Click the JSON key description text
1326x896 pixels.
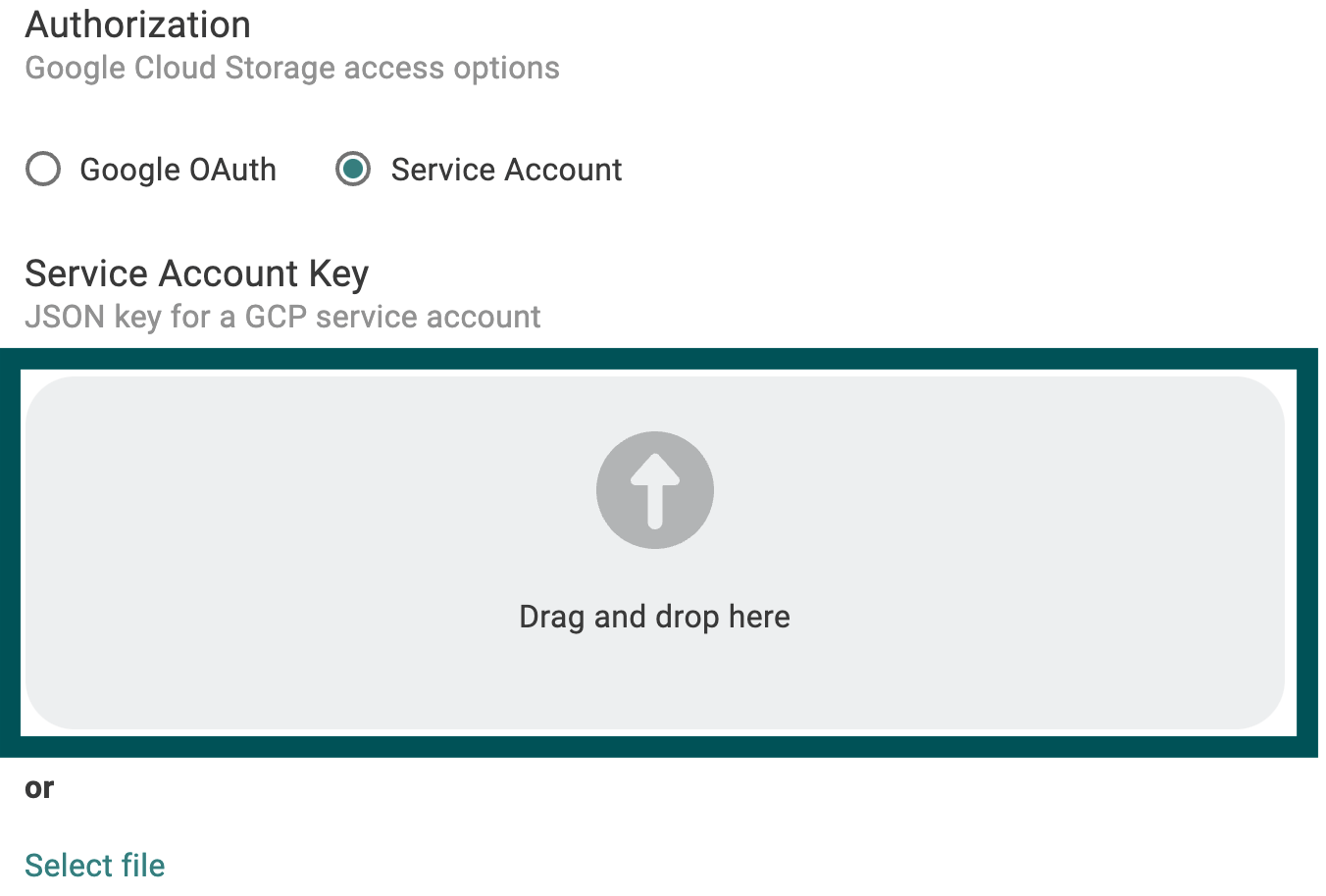pos(283,316)
